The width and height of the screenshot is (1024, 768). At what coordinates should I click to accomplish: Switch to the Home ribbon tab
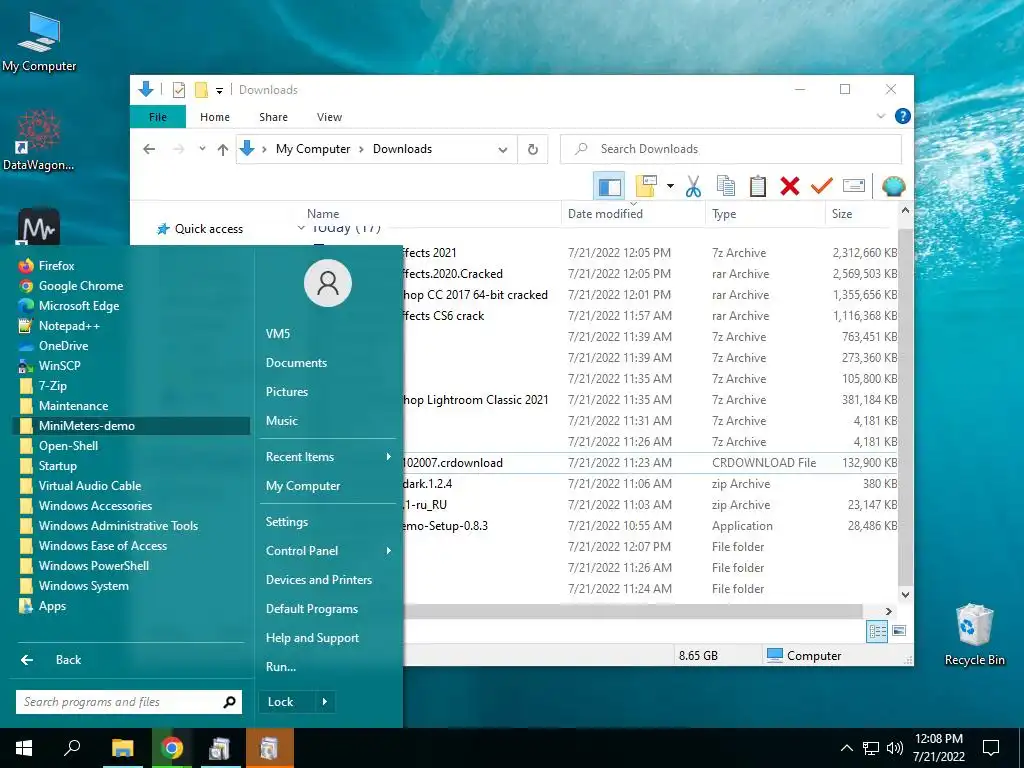215,117
